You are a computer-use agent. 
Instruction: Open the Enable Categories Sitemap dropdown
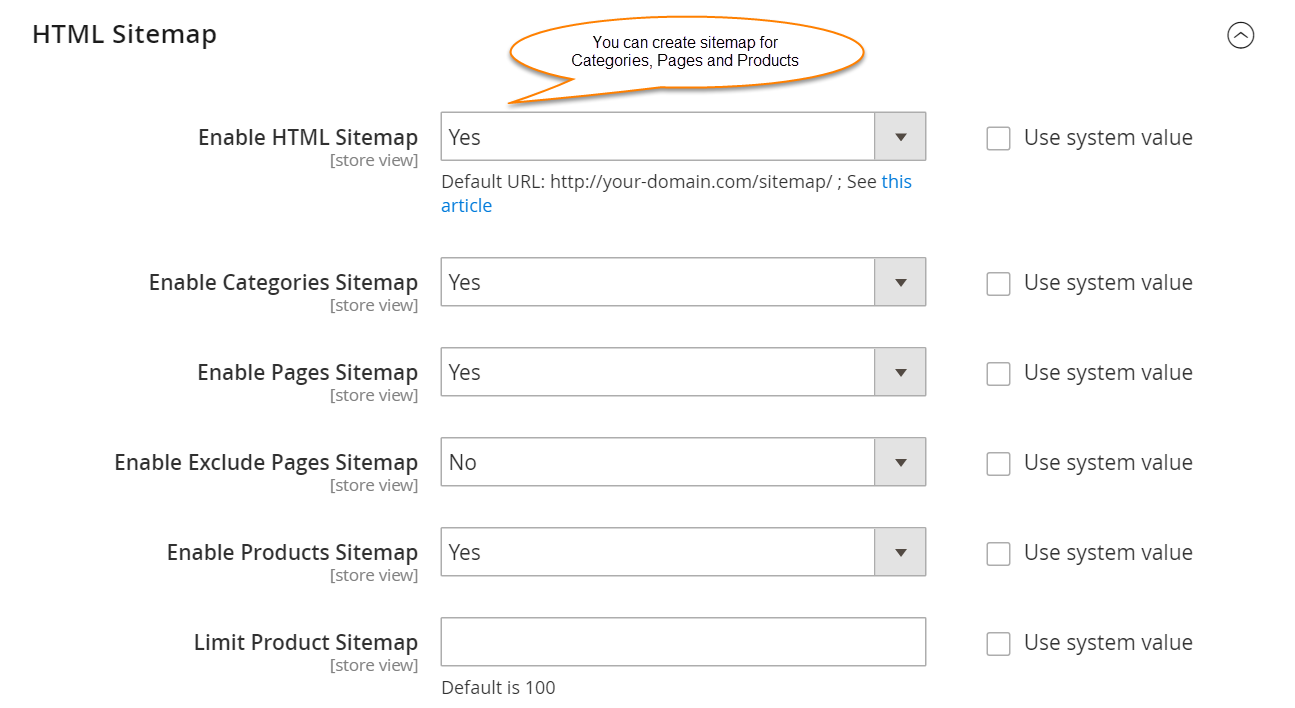pyautogui.click(x=683, y=282)
